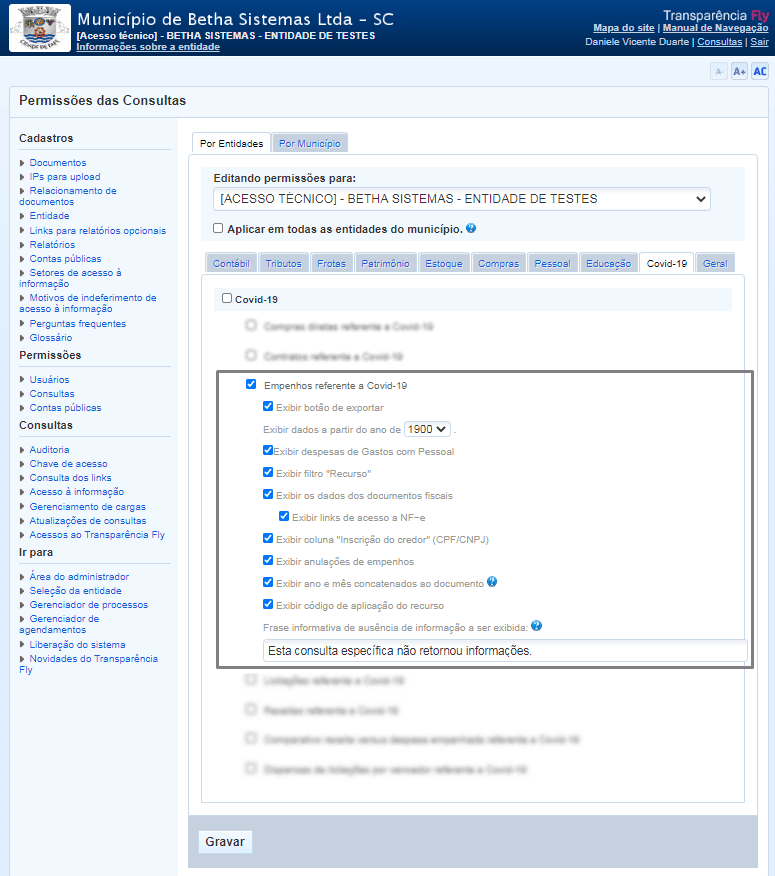Click the municipality coat of arms logo
This screenshot has height=876, width=775.
pyautogui.click(x=40, y=28)
